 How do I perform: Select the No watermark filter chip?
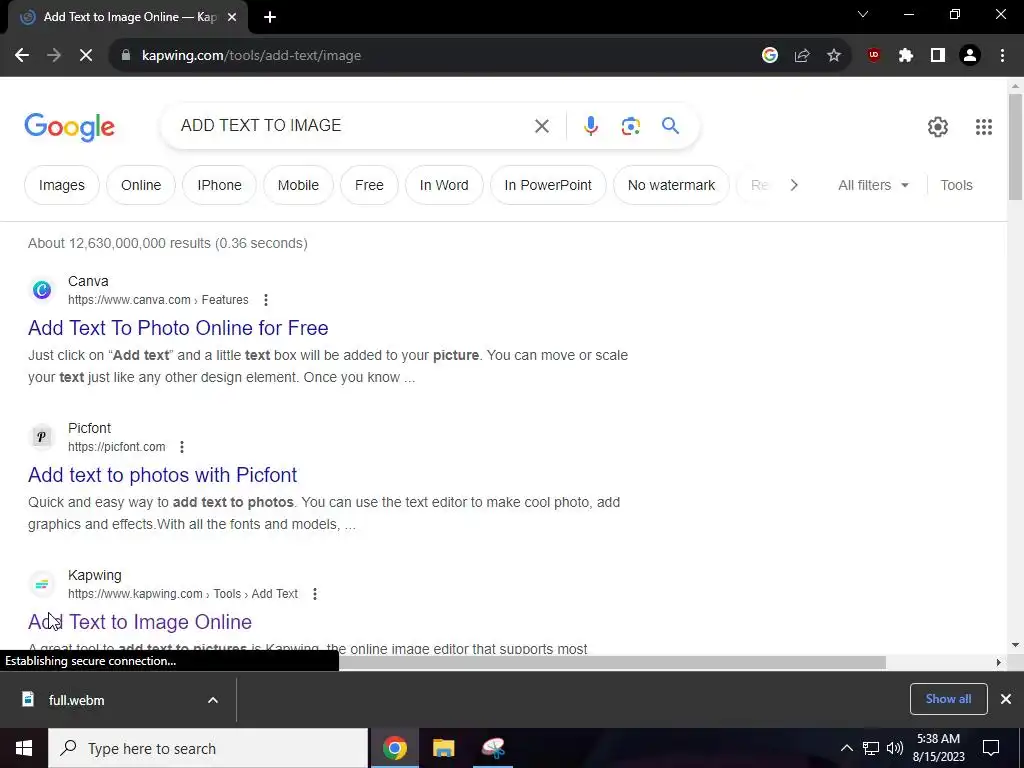point(671,185)
